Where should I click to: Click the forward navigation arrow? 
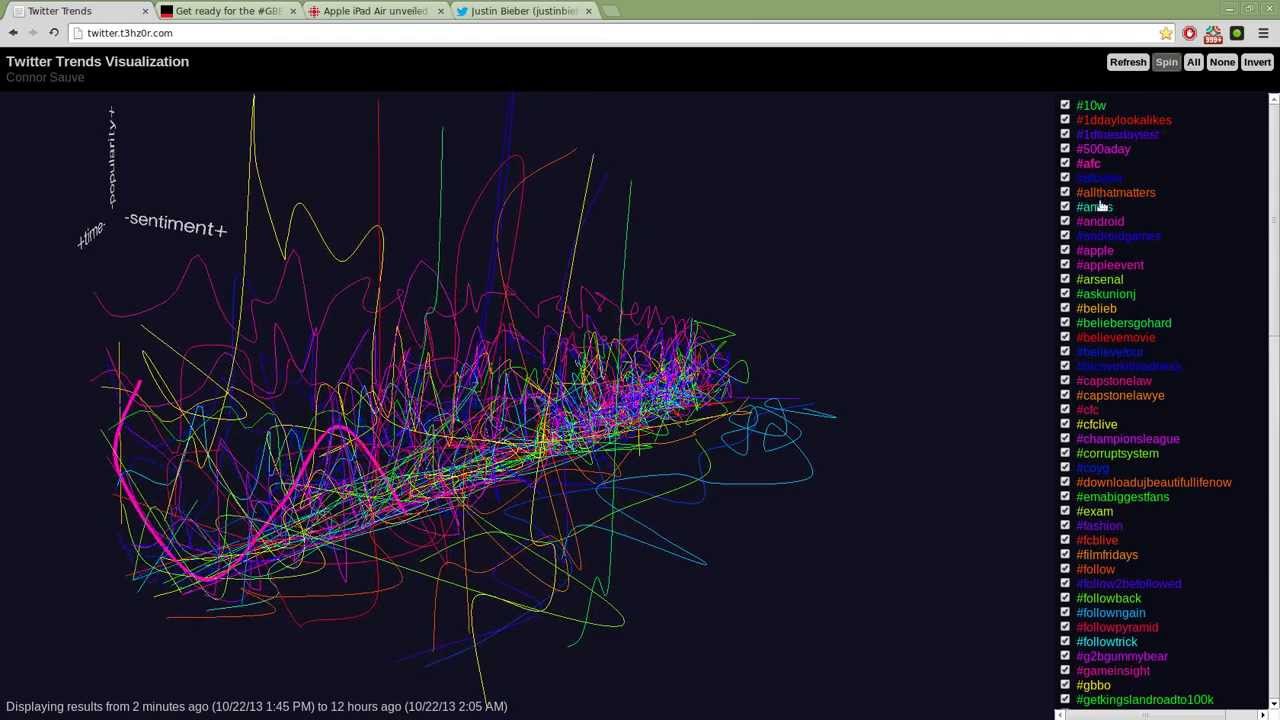[33, 33]
